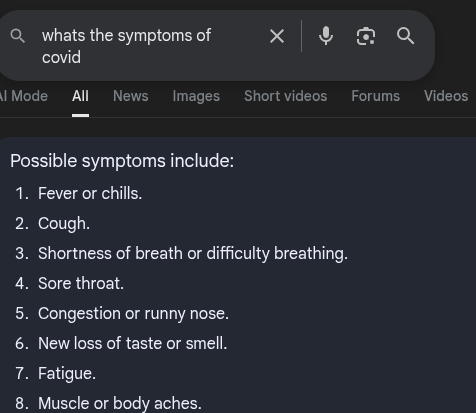The image size is (476, 413).
Task: Click the 'Fever or chills' list item
Action: 90,193
